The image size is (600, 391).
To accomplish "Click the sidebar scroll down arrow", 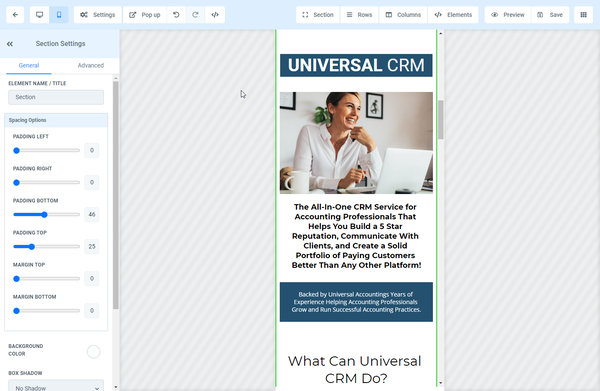I will coord(116,387).
